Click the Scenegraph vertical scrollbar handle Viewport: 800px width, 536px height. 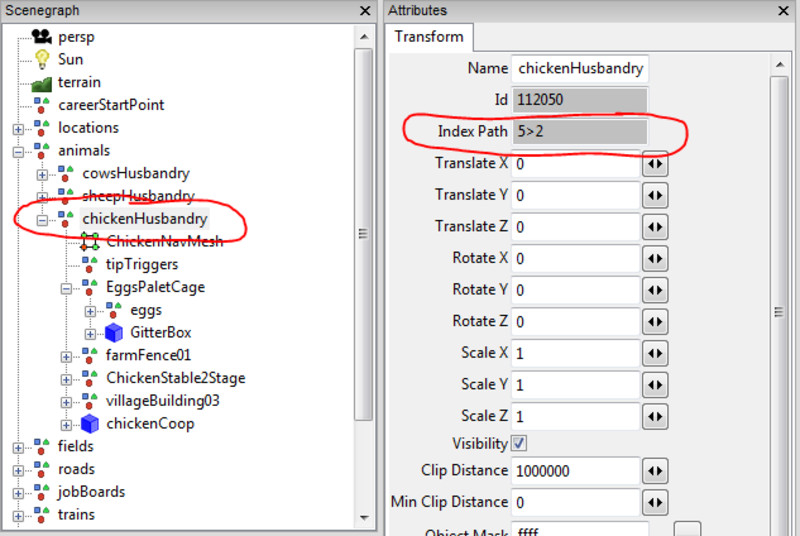pyautogui.click(x=364, y=233)
